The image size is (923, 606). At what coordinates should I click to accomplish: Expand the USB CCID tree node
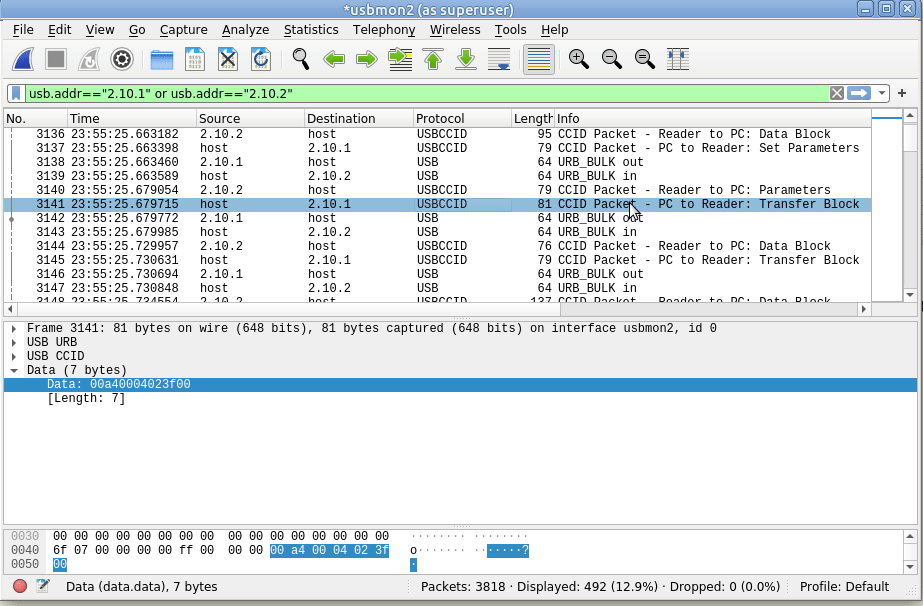pyautogui.click(x=14, y=357)
